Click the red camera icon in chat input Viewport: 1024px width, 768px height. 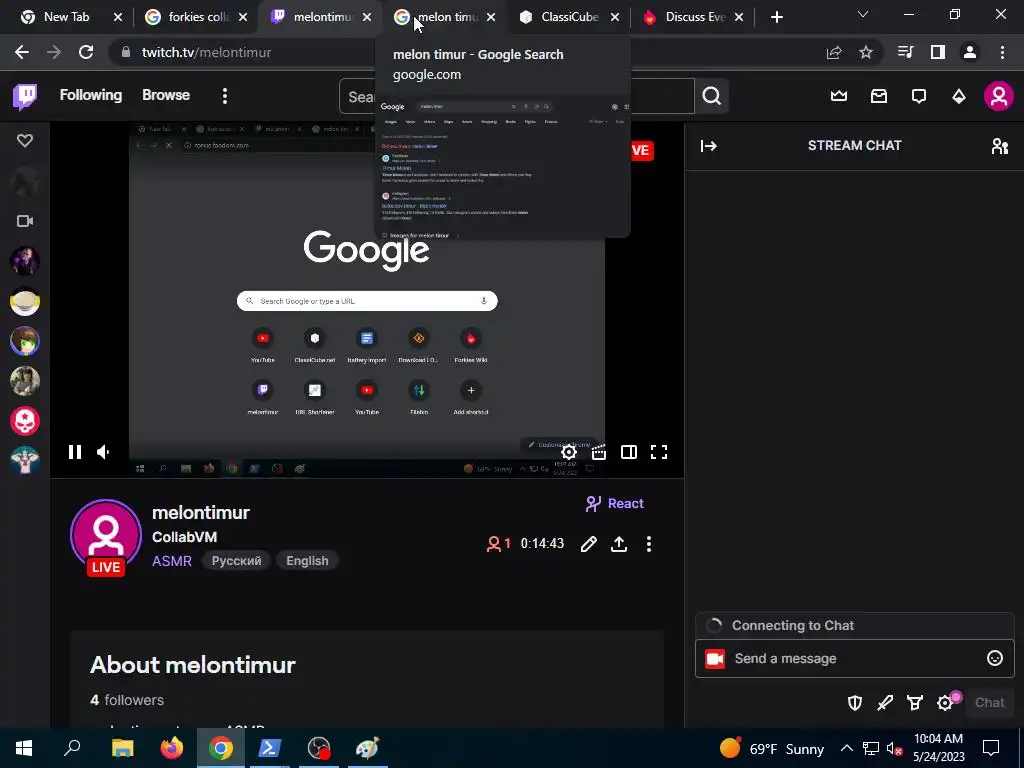(x=715, y=659)
